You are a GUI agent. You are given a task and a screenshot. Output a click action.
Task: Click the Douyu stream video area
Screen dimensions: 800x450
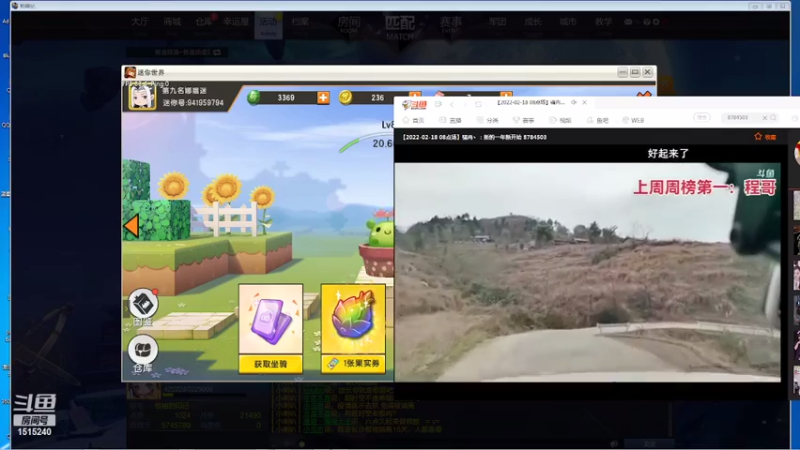[x=587, y=272]
